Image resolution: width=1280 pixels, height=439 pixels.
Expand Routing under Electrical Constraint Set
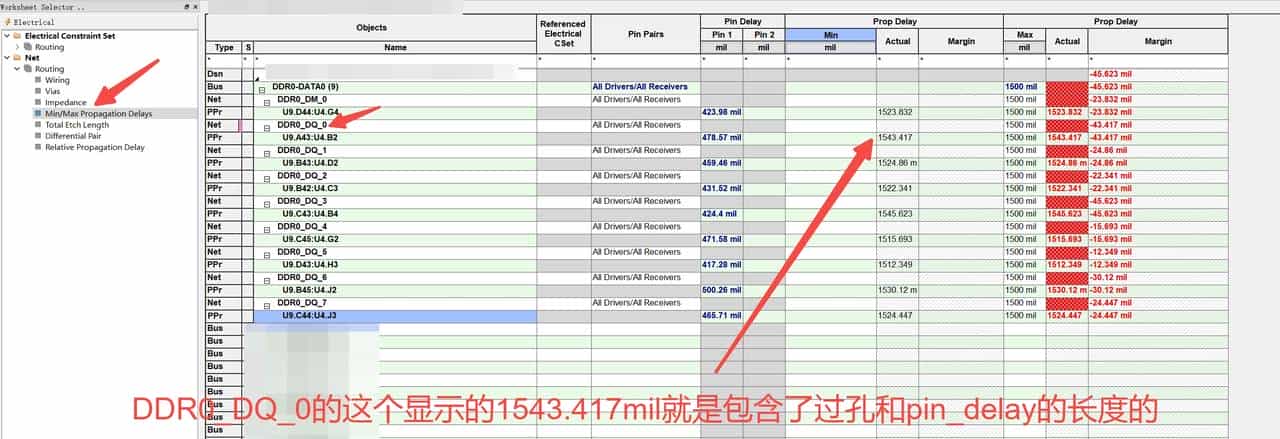[17, 47]
